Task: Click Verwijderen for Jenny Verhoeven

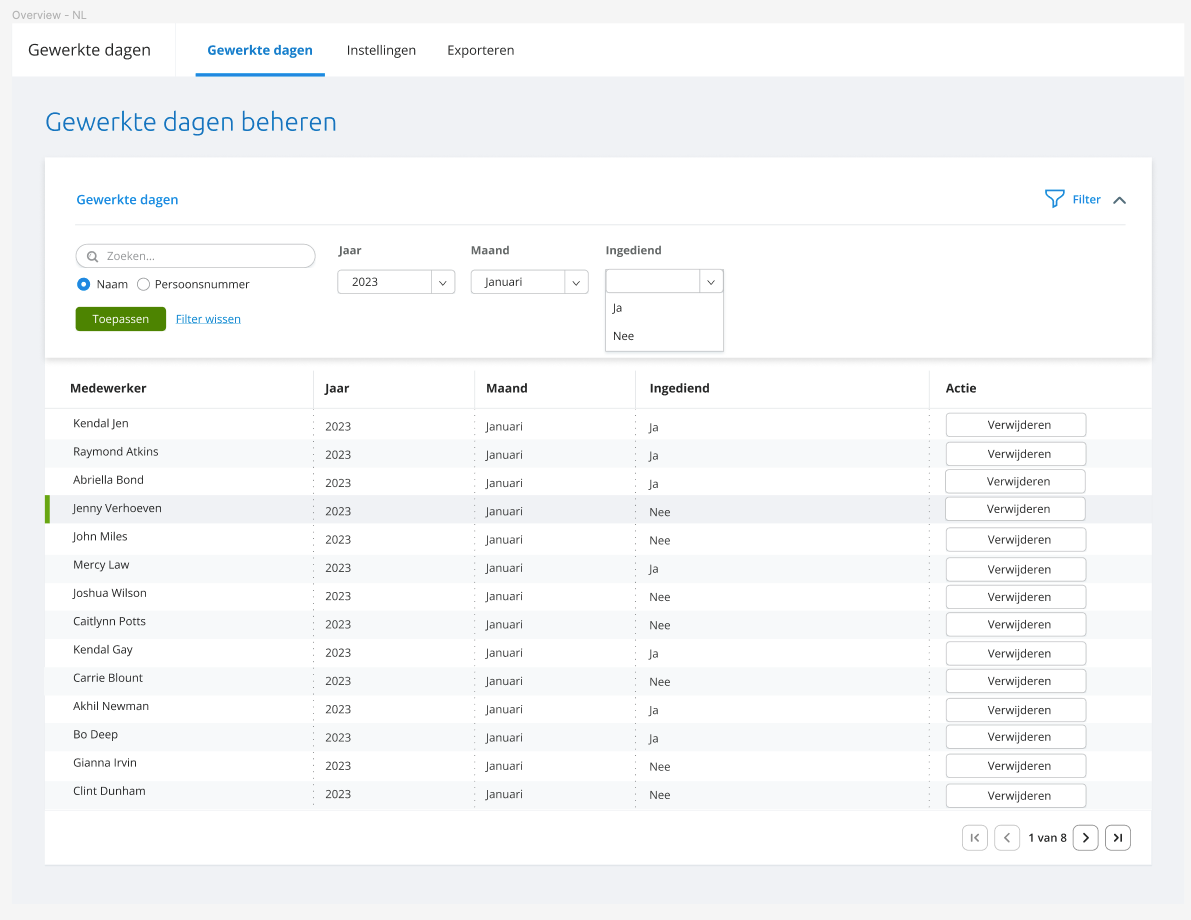Action: [1015, 509]
